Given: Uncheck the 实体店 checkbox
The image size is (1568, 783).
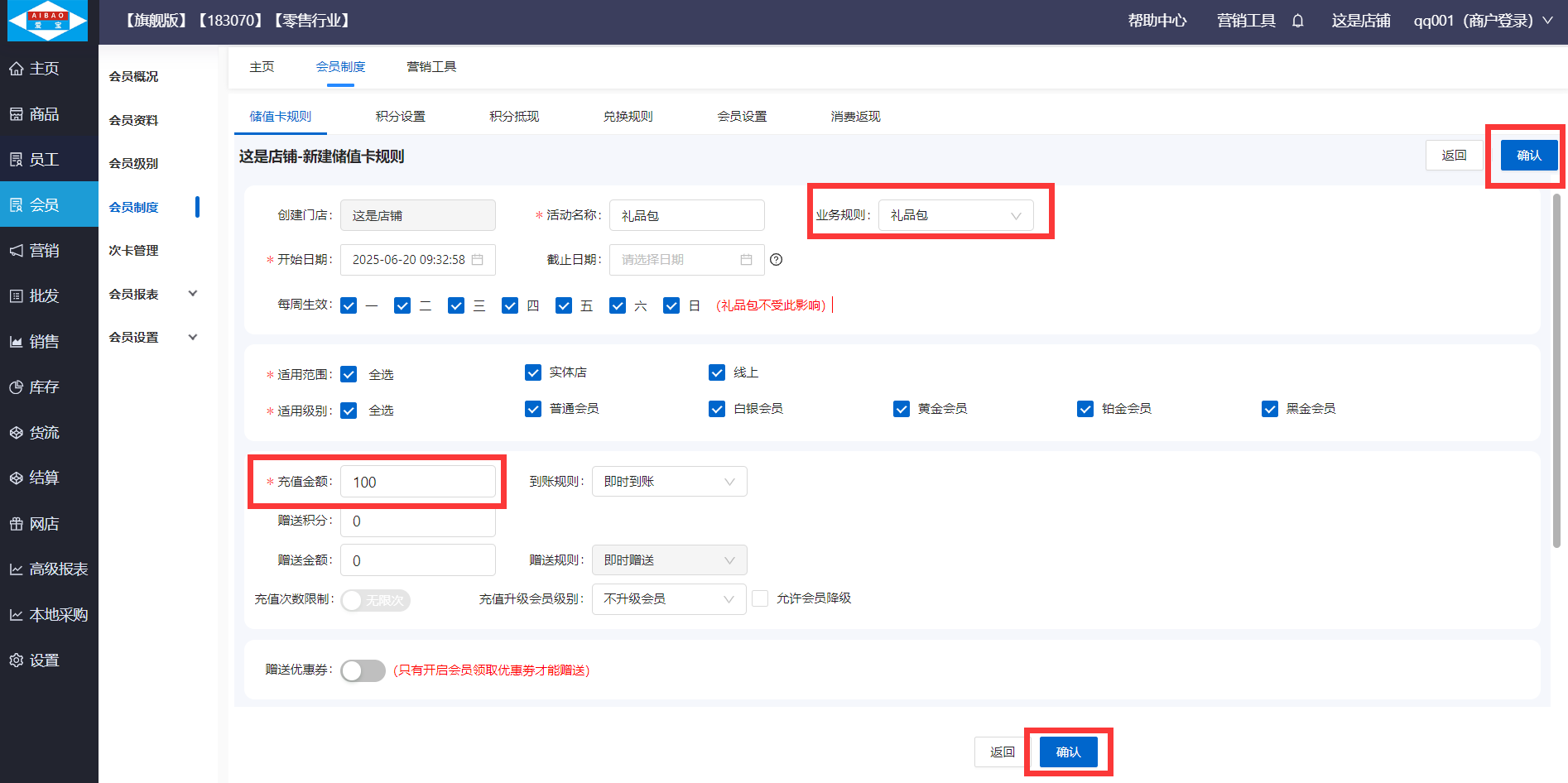Looking at the screenshot, I should click(x=533, y=372).
